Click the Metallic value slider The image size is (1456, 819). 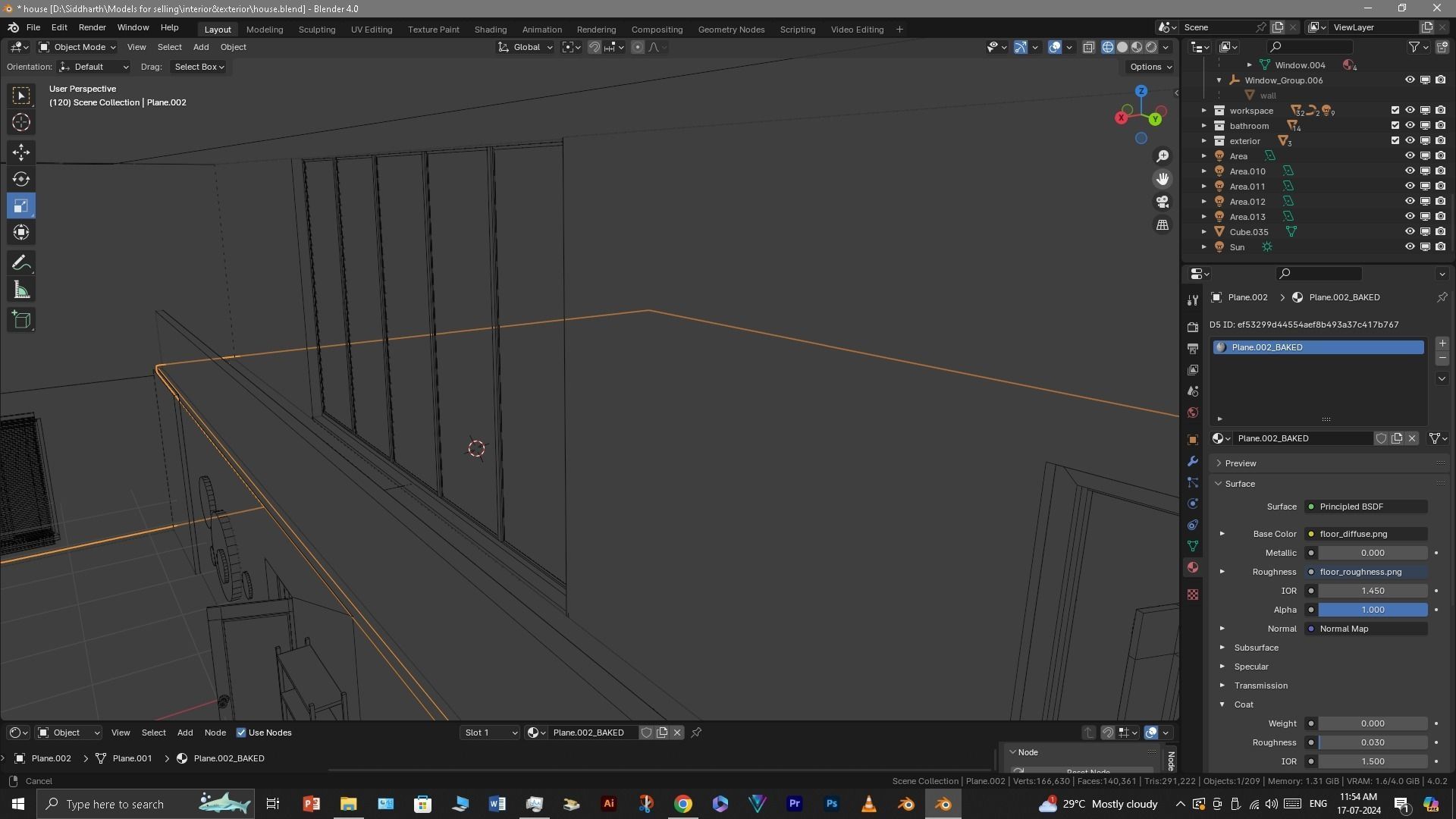click(x=1373, y=553)
